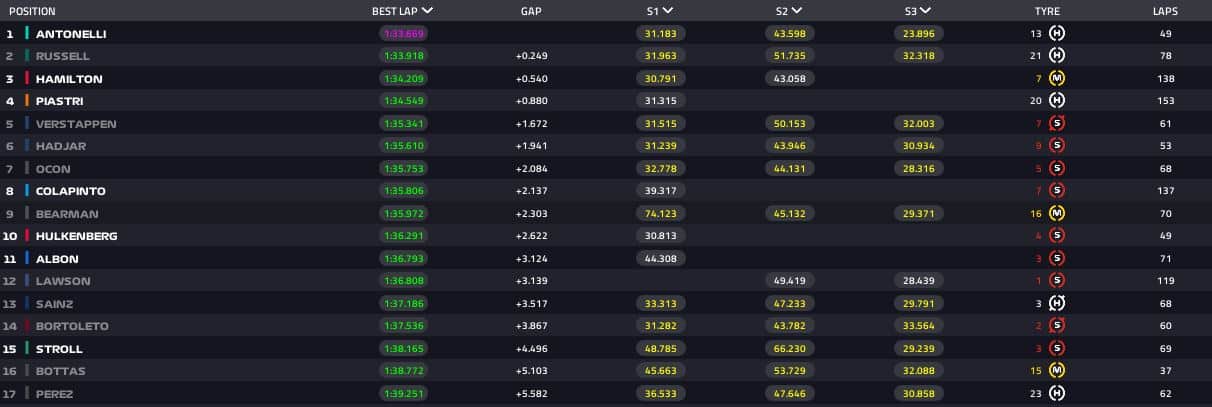Image resolution: width=1212 pixels, height=407 pixels.
Task: Click Piastri's hard tyre icon
Action: [1058, 101]
